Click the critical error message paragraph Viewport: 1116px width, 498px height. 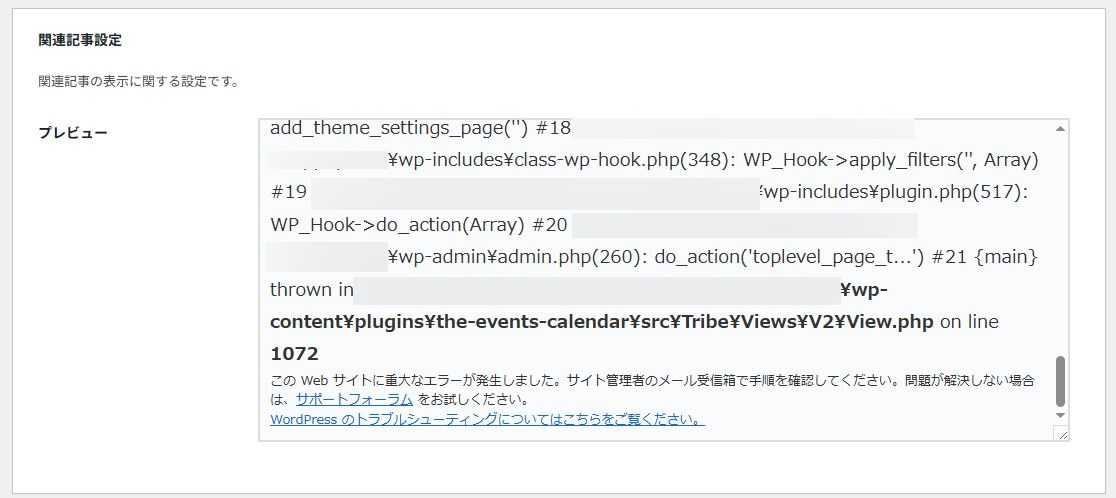point(650,381)
